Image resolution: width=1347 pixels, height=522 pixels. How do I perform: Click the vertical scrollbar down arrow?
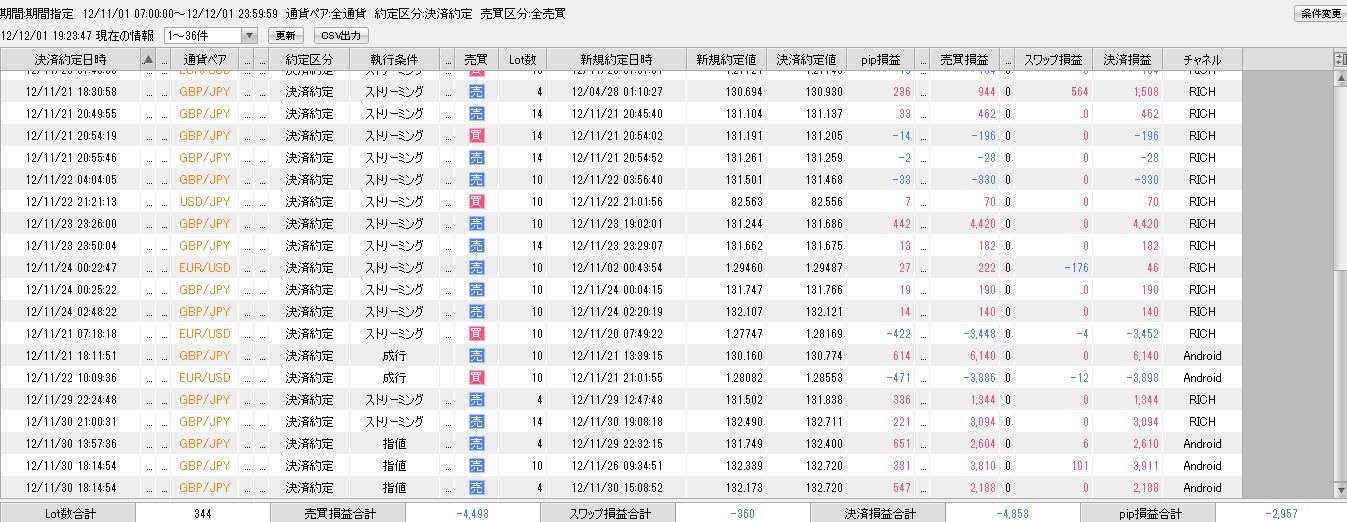1340,491
